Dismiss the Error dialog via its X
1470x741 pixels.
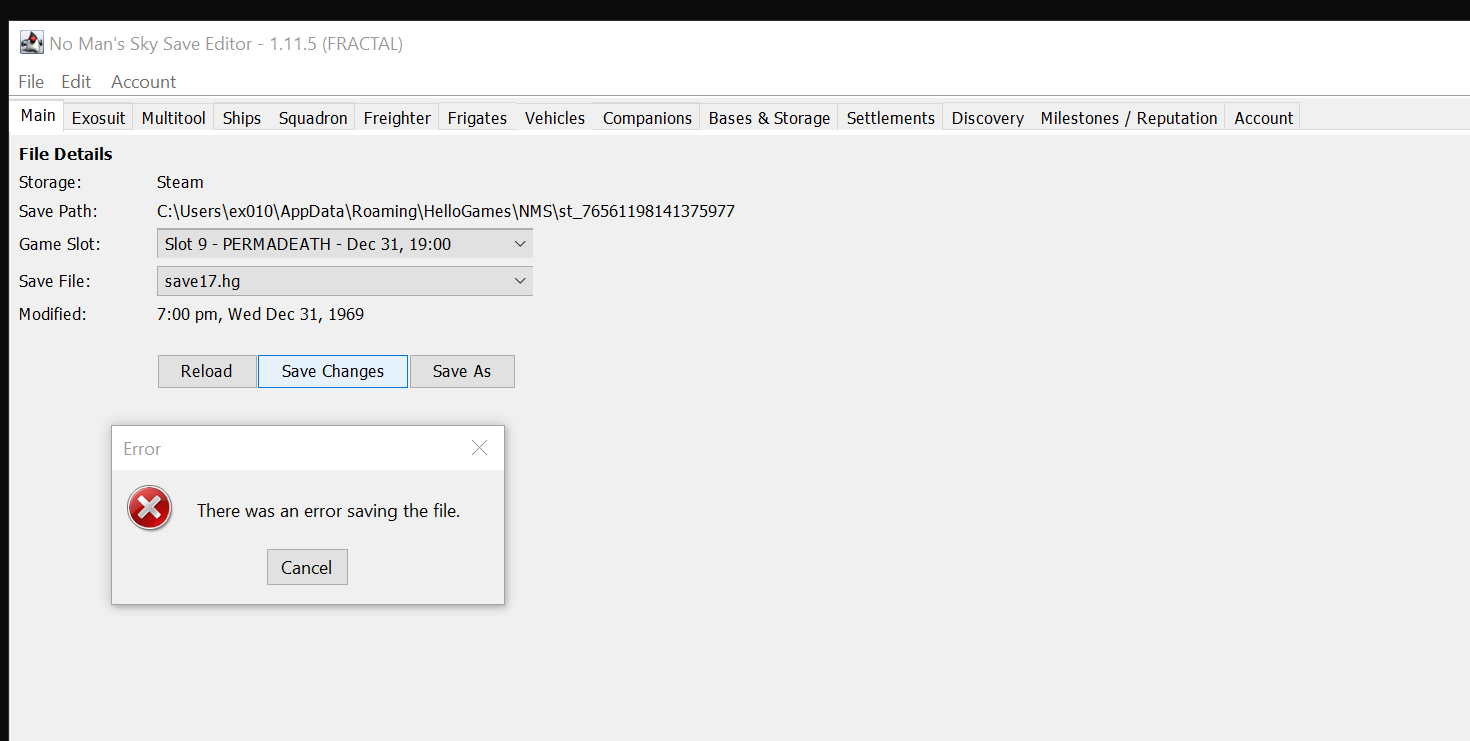click(x=479, y=448)
